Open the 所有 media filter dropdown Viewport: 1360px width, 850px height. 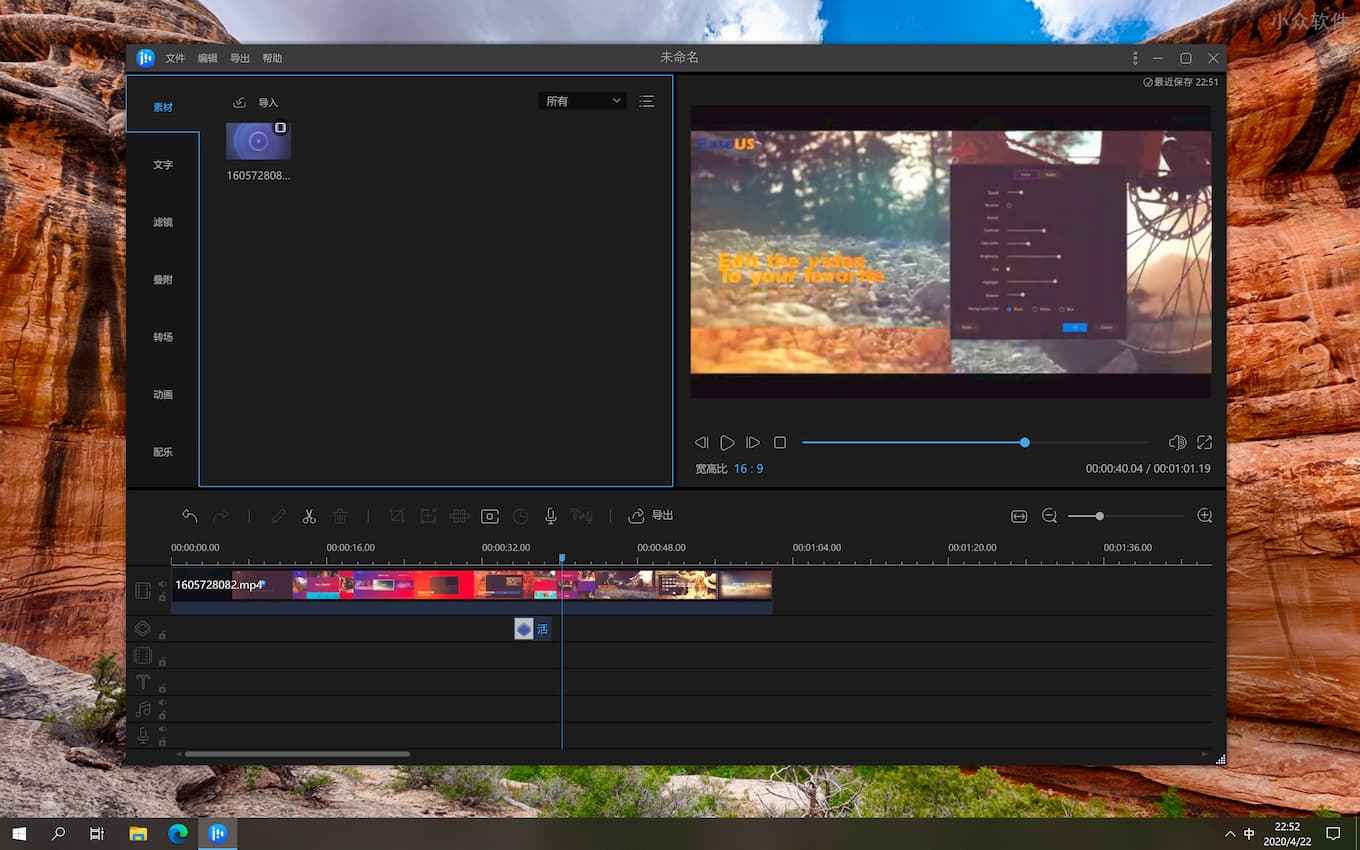pos(582,101)
